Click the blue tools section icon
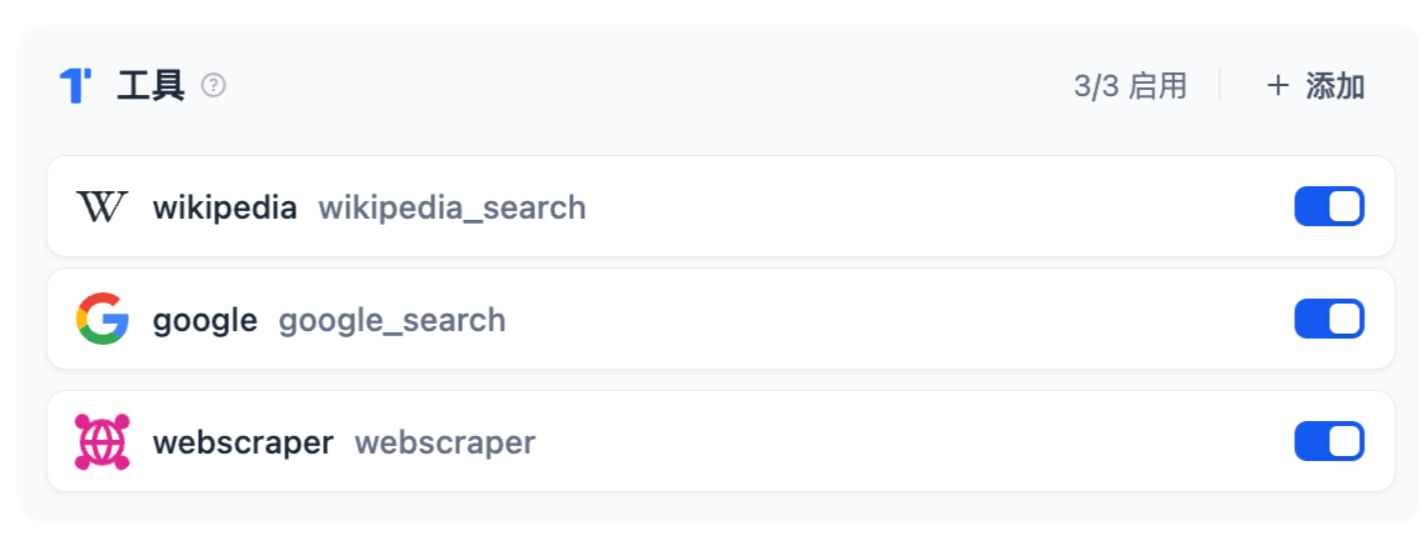1419x558 pixels. pos(75,86)
